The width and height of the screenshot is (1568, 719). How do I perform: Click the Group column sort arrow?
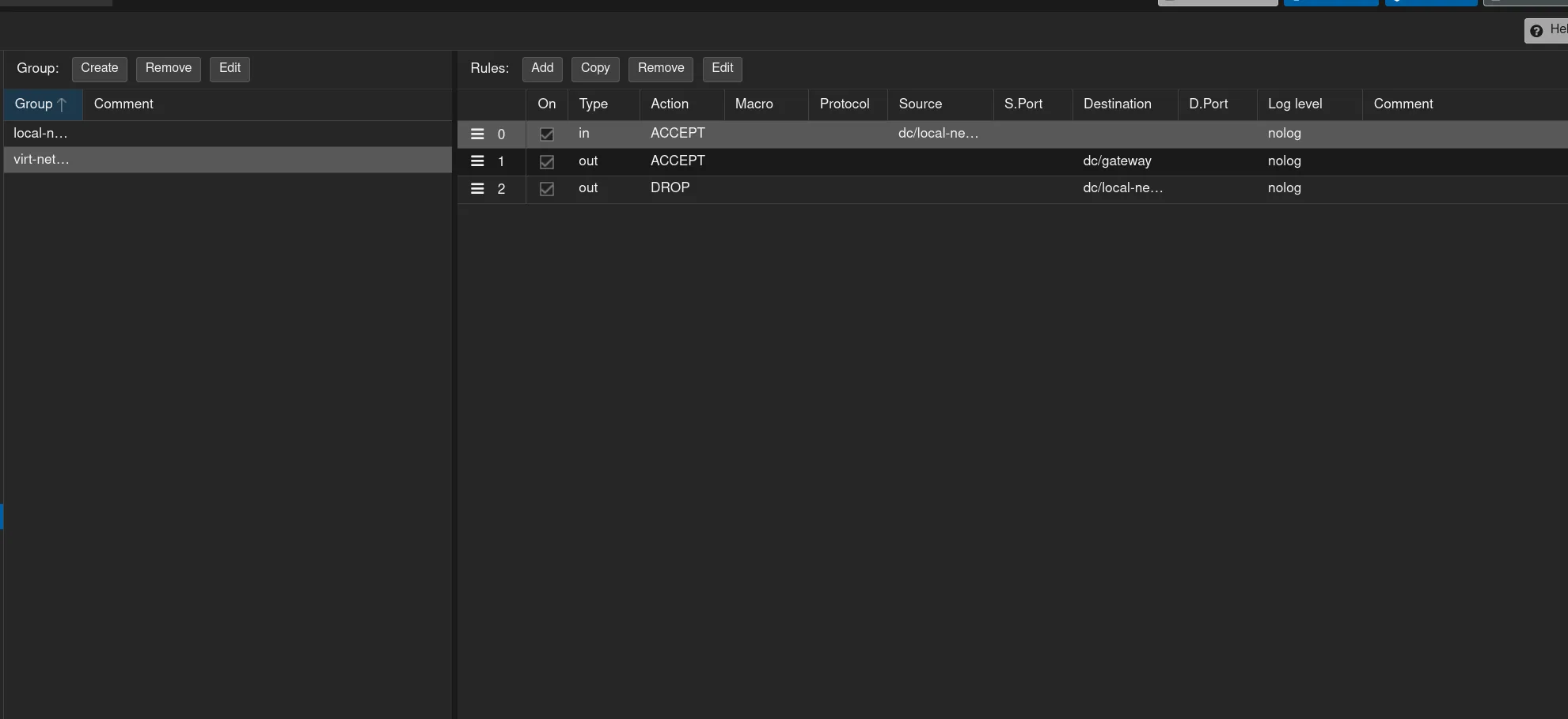(x=62, y=104)
